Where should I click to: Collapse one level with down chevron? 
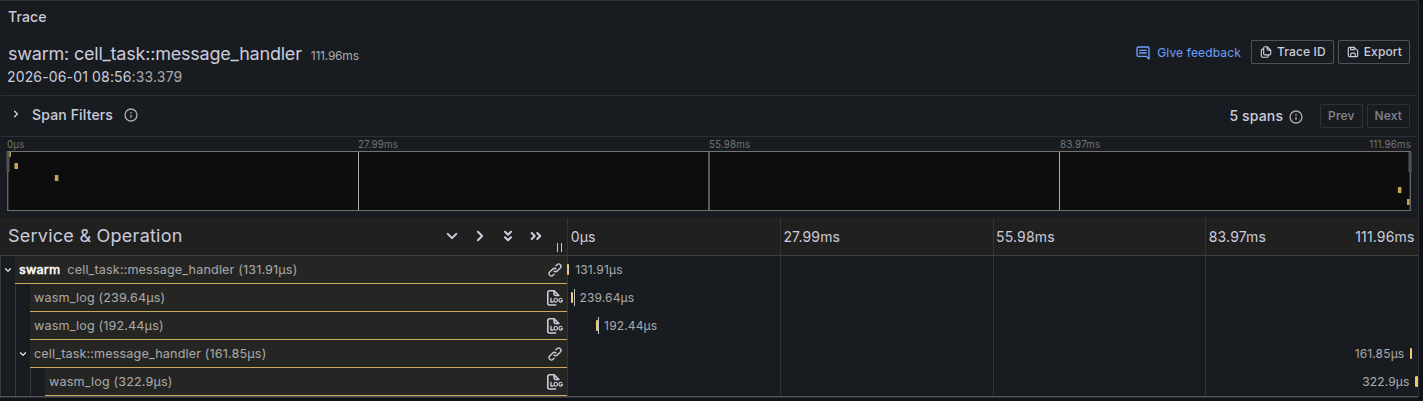(452, 236)
